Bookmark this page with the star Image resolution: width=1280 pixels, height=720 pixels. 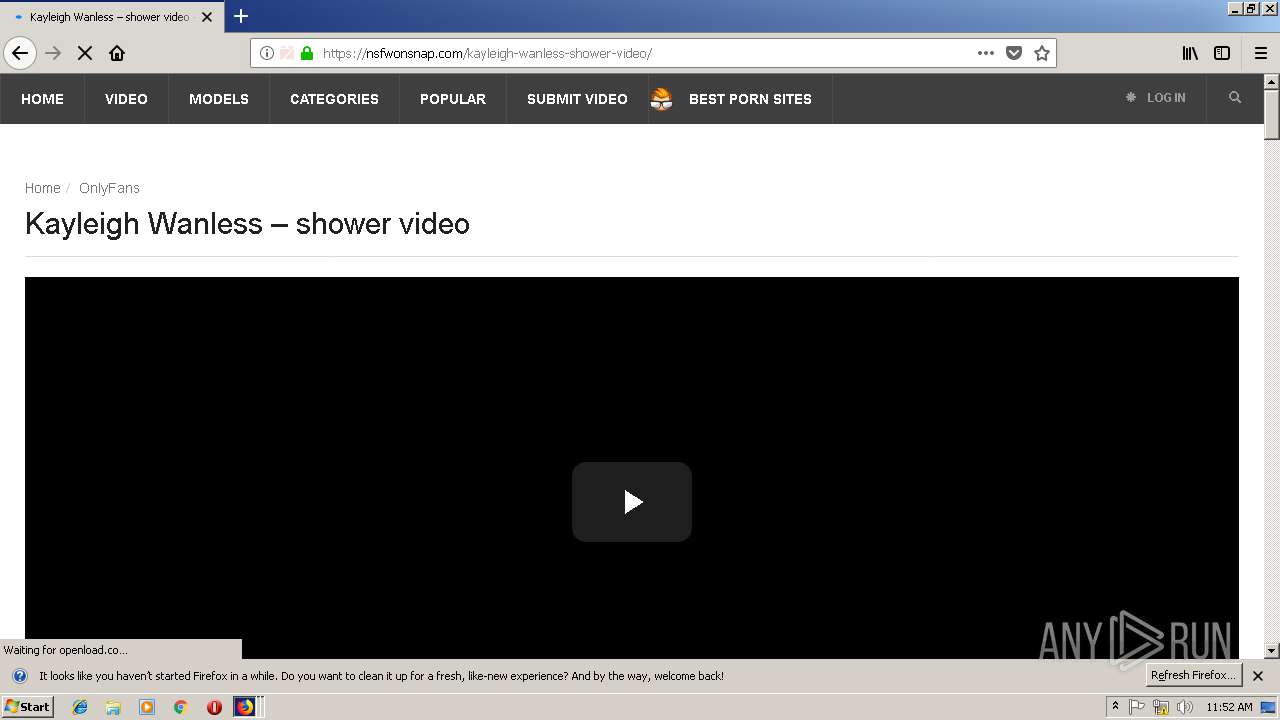(x=1042, y=53)
